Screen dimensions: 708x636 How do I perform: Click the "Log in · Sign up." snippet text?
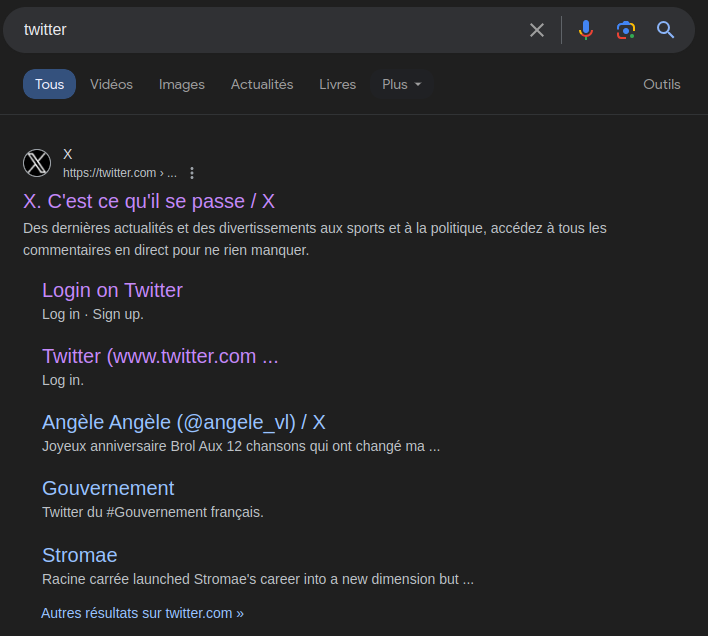[x=93, y=314]
